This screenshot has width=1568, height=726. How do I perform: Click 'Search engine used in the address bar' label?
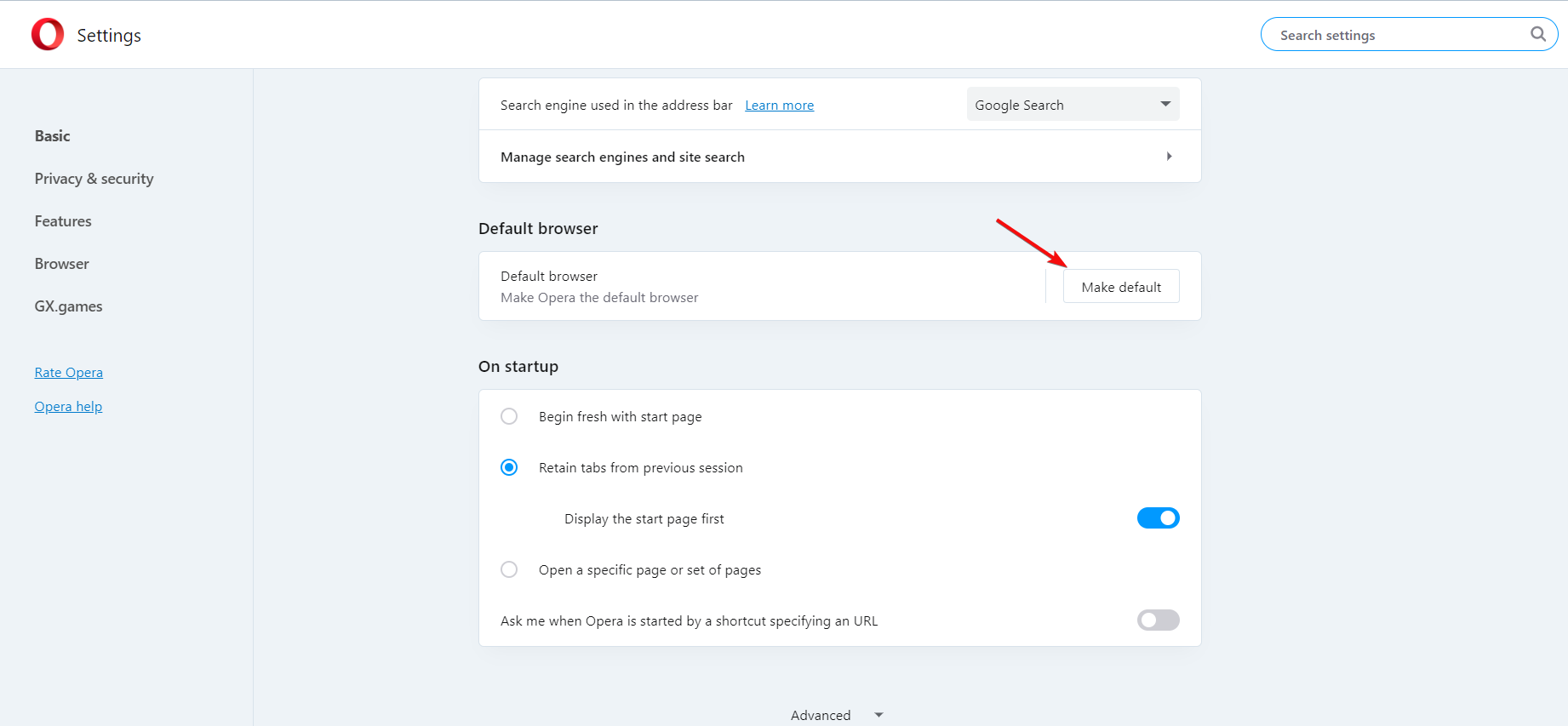[x=616, y=106]
